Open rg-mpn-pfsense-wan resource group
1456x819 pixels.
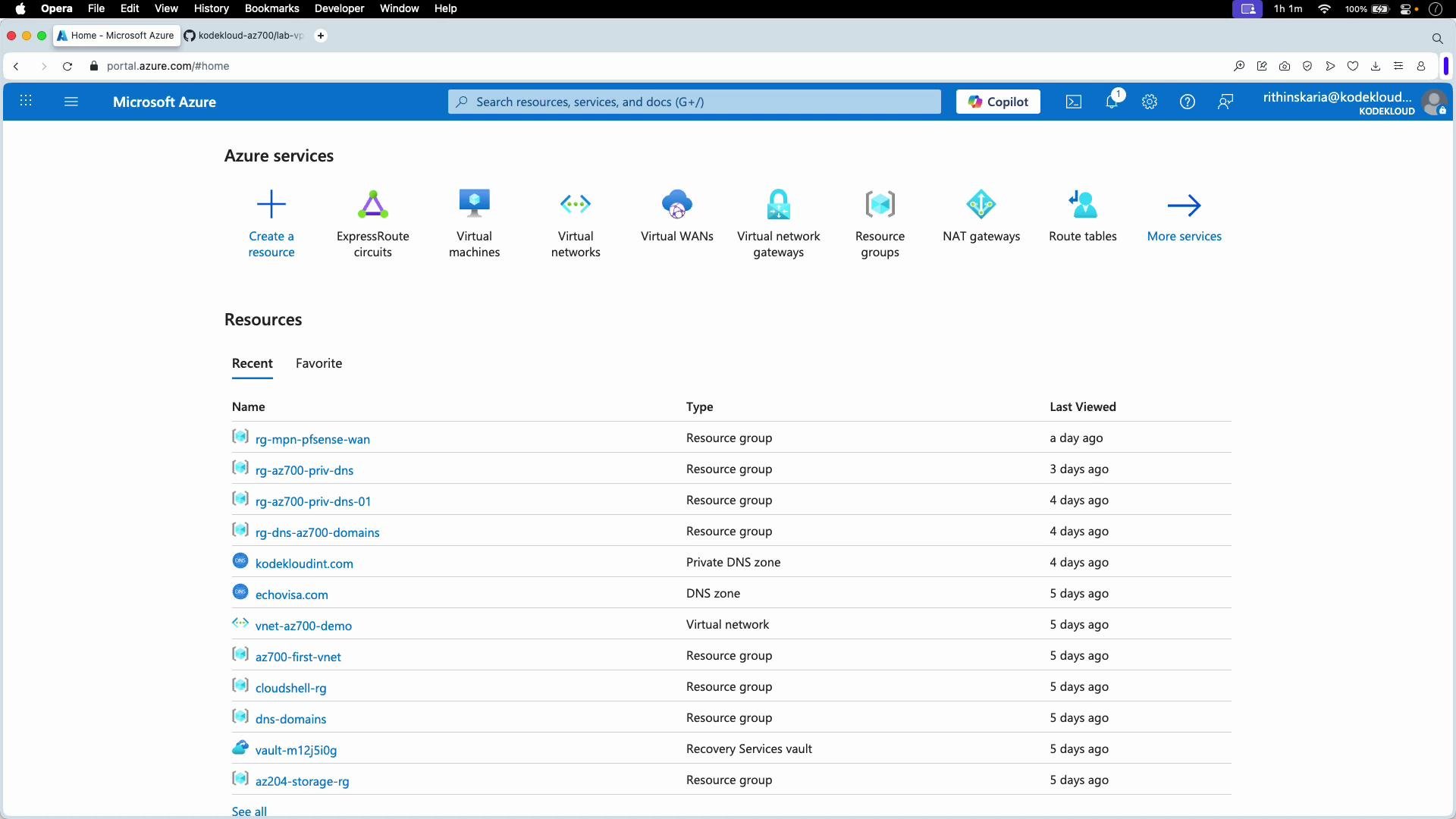312,439
